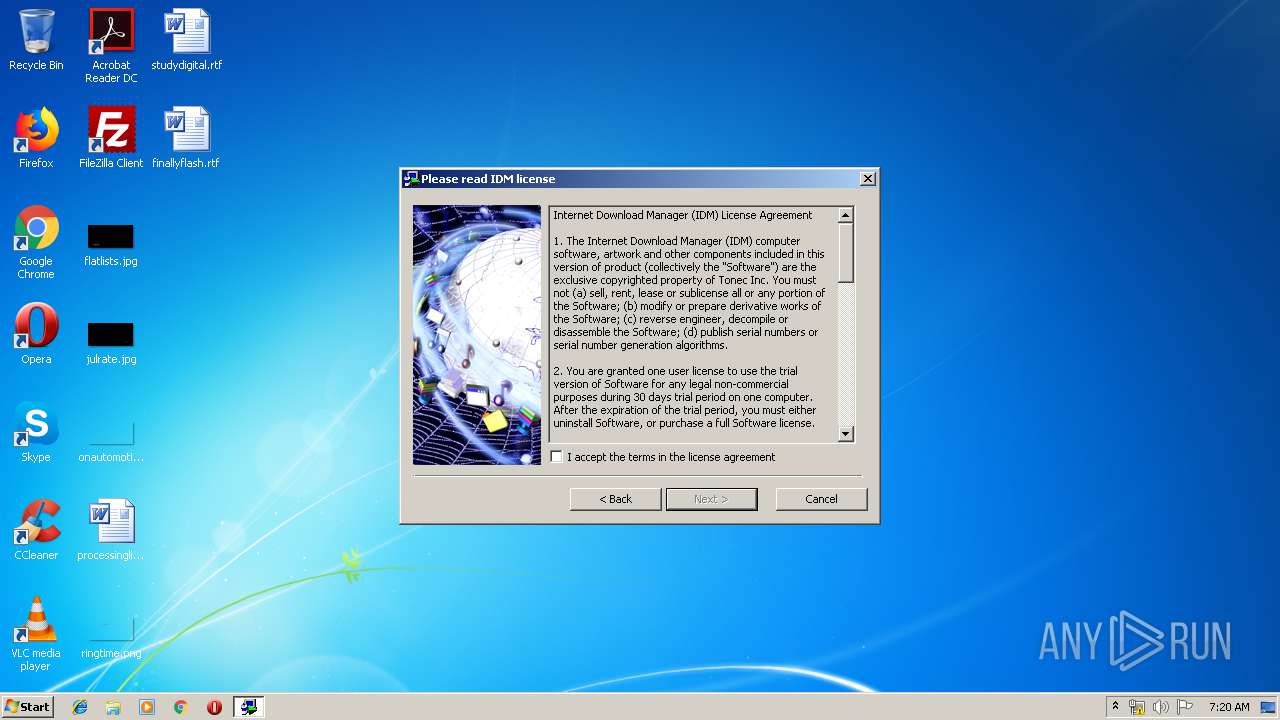The image size is (1280, 720).
Task: Select flatlists.jpg image file
Action: [x=111, y=246]
